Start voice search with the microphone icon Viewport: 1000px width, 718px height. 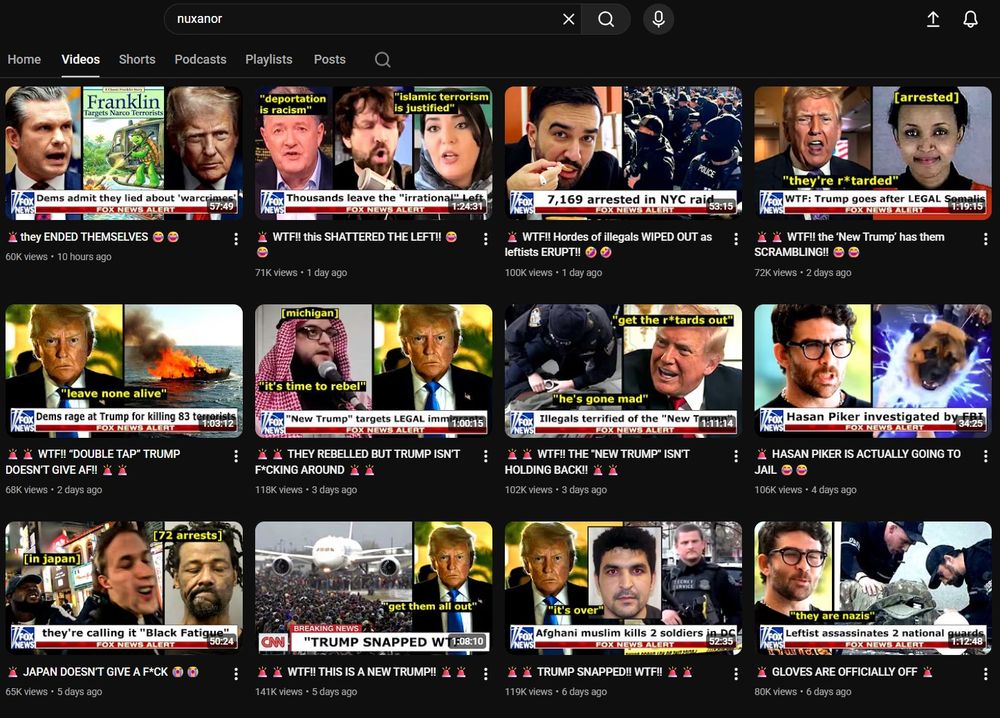coord(659,19)
